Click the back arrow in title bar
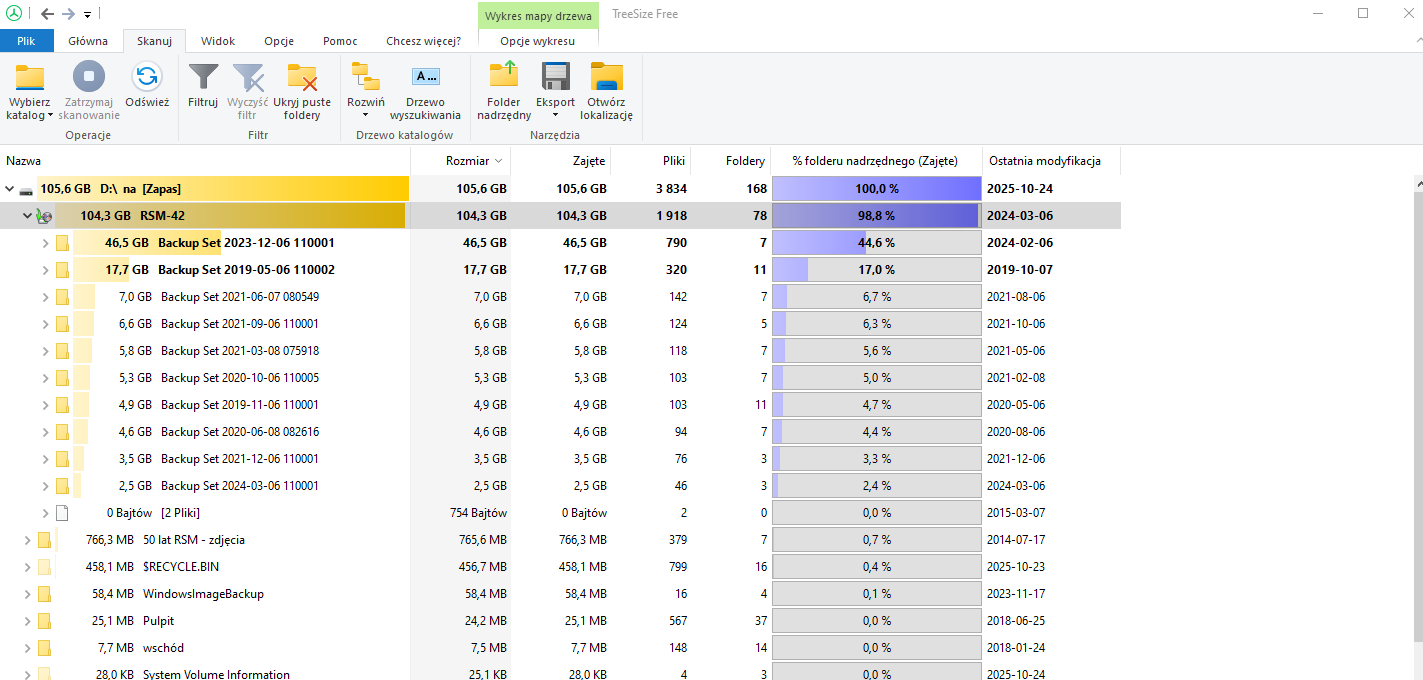Viewport: 1423px width, 680px height. coord(47,14)
